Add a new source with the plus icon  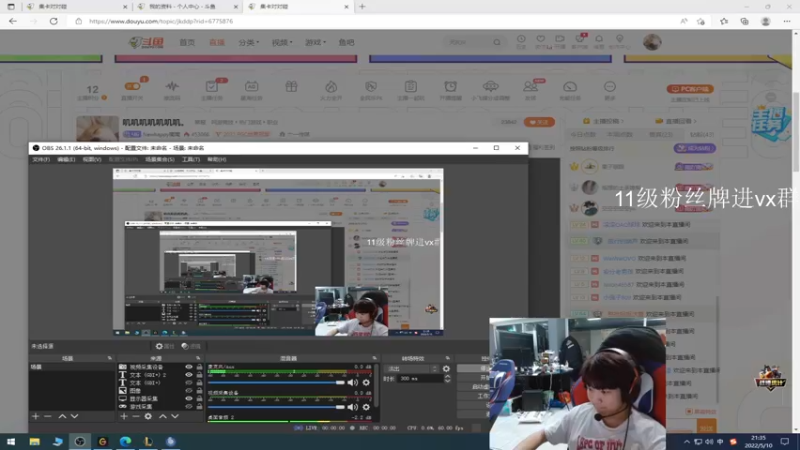123,416
